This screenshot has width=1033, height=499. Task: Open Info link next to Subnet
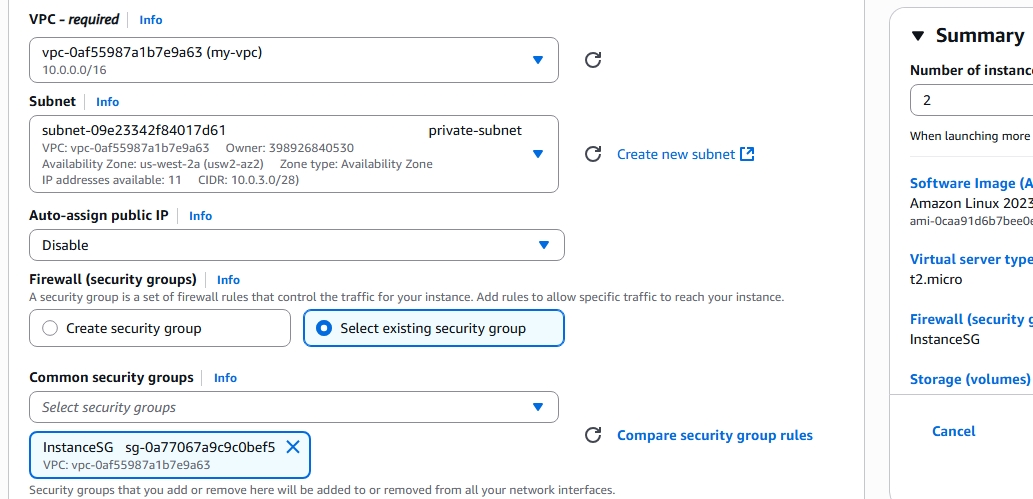[x=107, y=102]
